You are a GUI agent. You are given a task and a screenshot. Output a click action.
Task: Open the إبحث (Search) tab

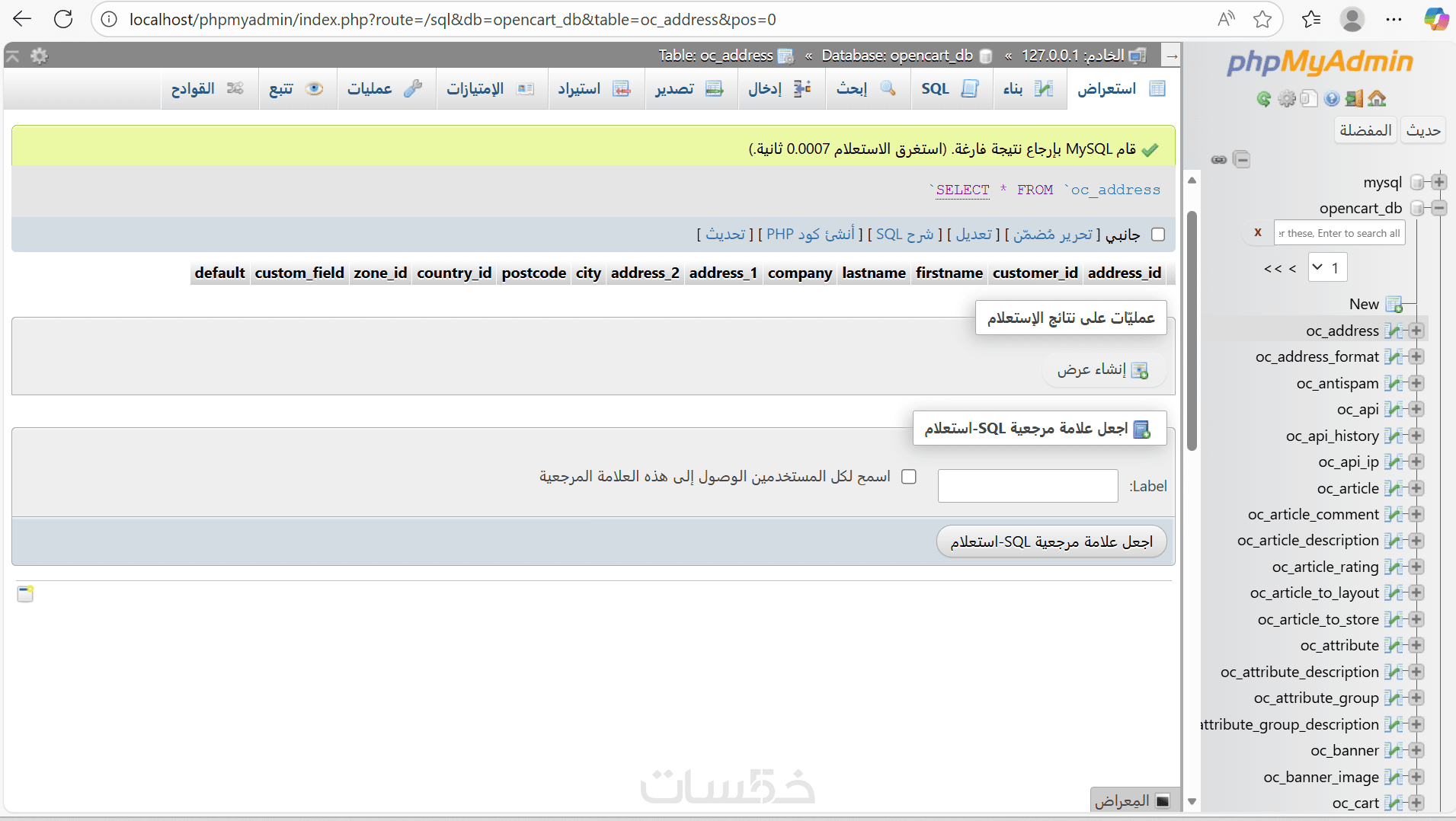point(867,89)
